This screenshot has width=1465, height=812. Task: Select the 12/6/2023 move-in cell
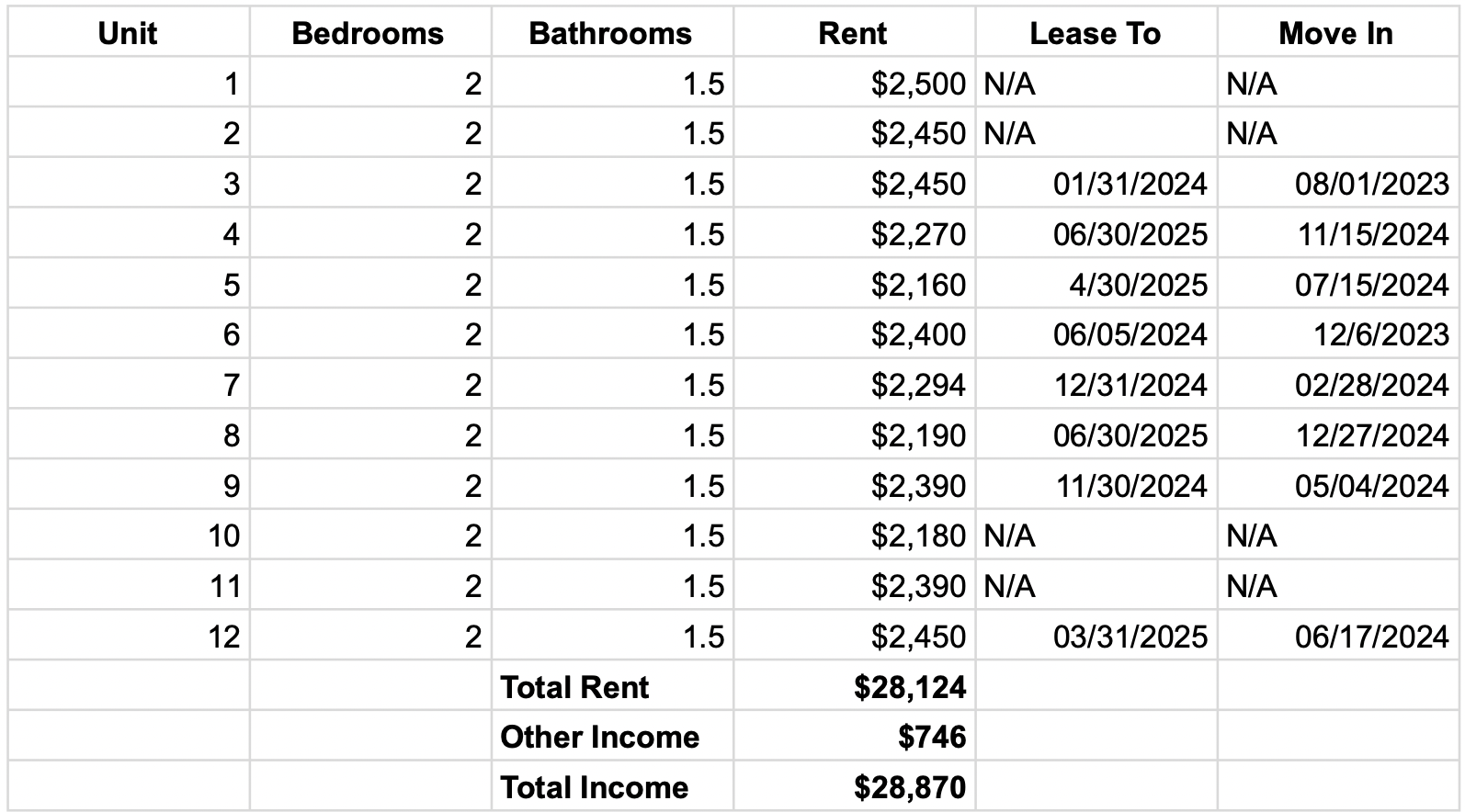[1380, 335]
